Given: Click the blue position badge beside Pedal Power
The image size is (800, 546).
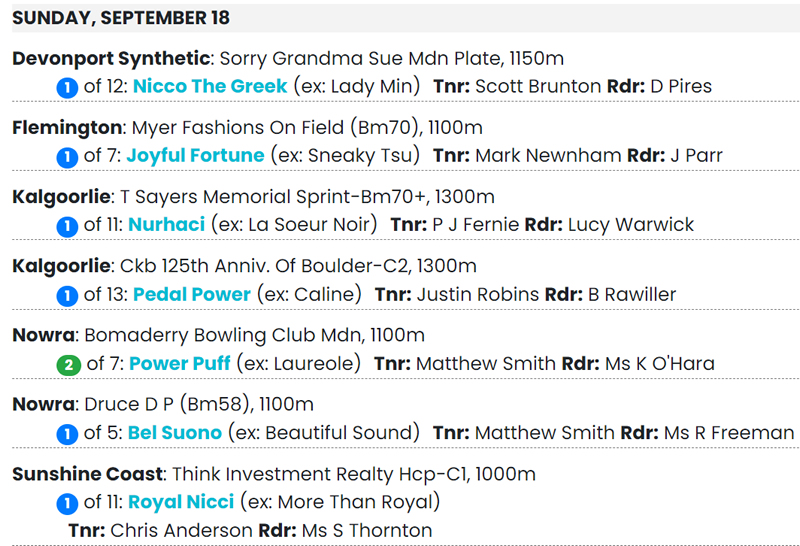Looking at the screenshot, I should coord(67,295).
